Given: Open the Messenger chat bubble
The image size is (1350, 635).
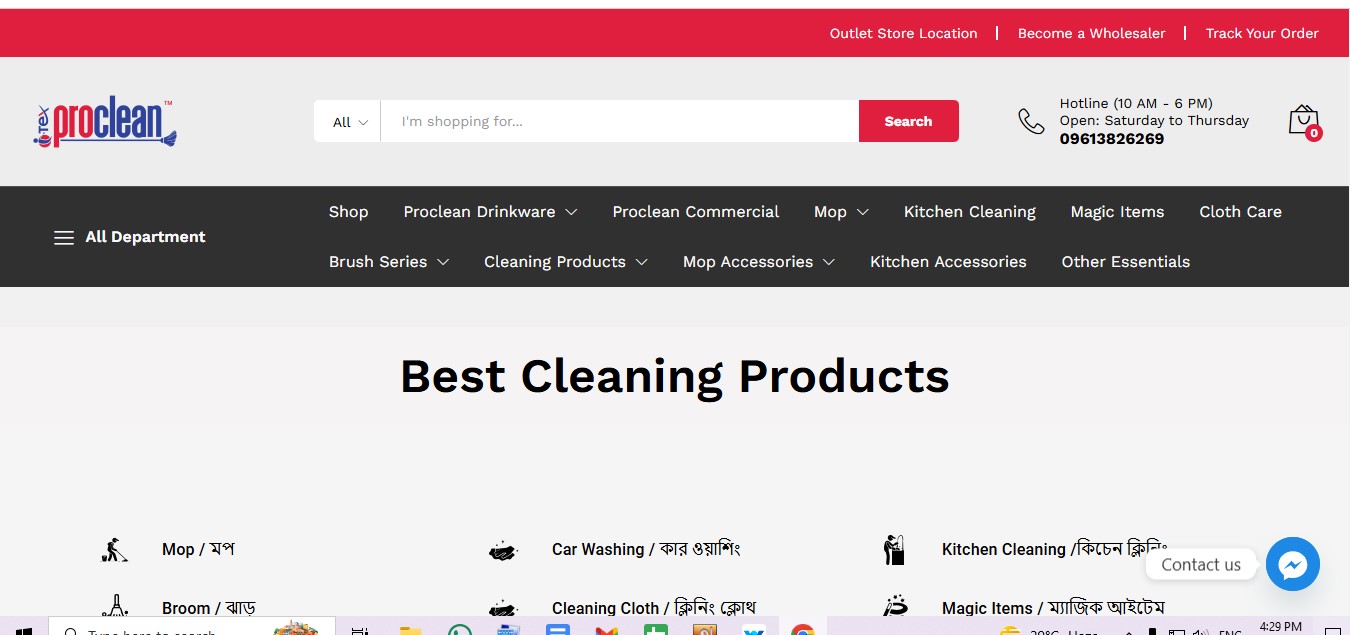Looking at the screenshot, I should [1292, 564].
